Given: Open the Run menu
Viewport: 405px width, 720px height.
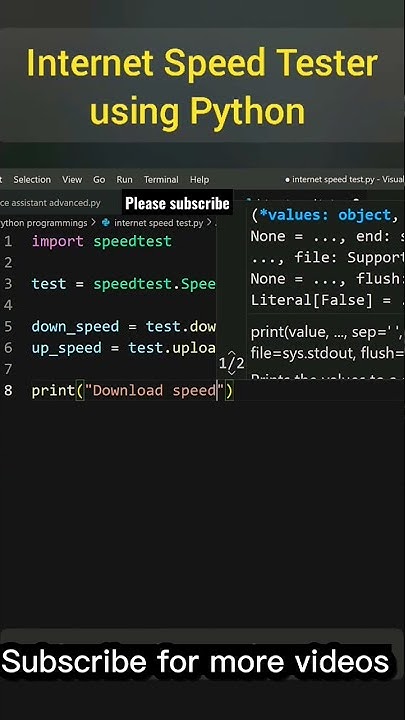Looking at the screenshot, I should pos(124,180).
